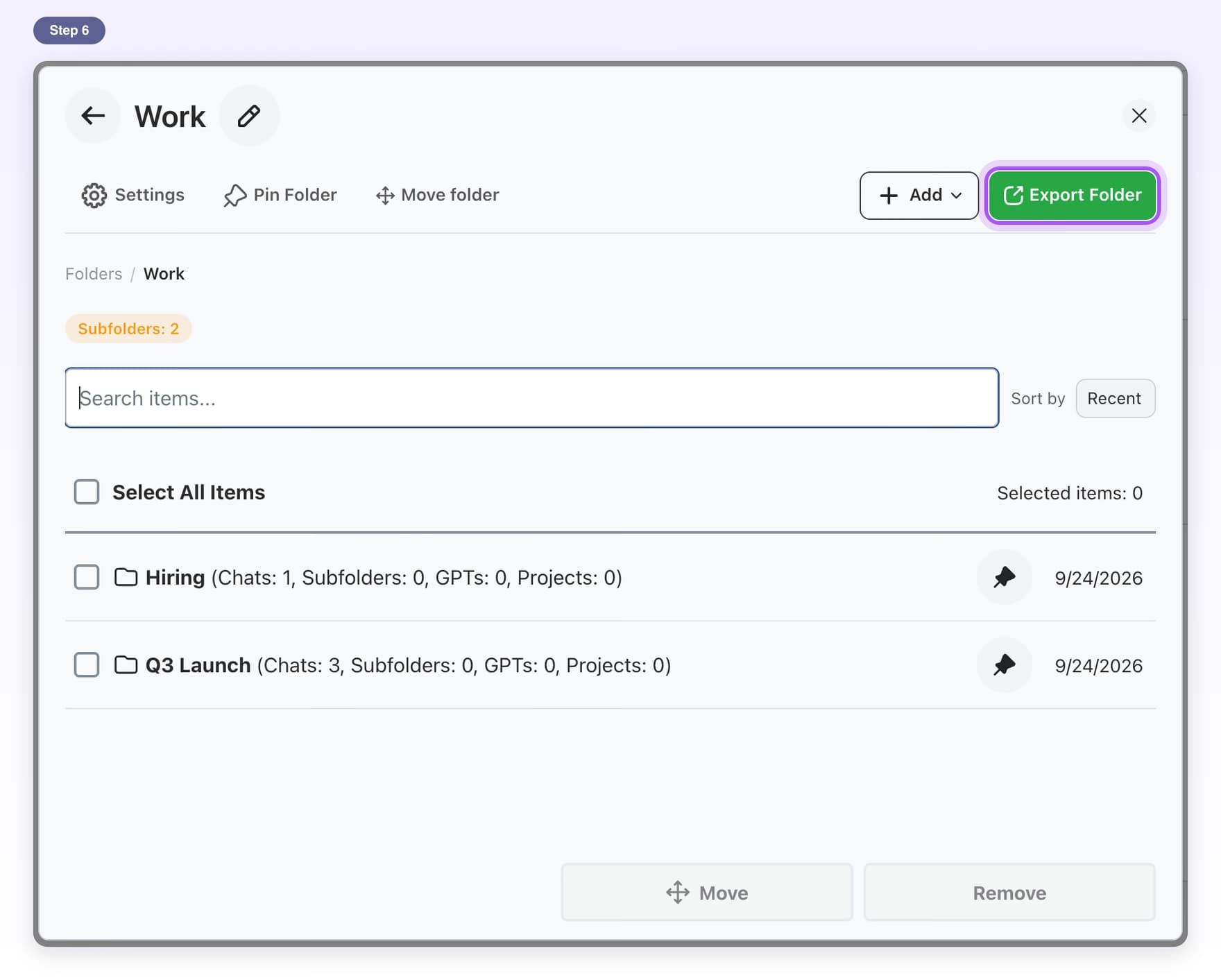Viewport: 1221px width, 980px height.
Task: Tick the Hiring folder checkbox
Action: [87, 577]
